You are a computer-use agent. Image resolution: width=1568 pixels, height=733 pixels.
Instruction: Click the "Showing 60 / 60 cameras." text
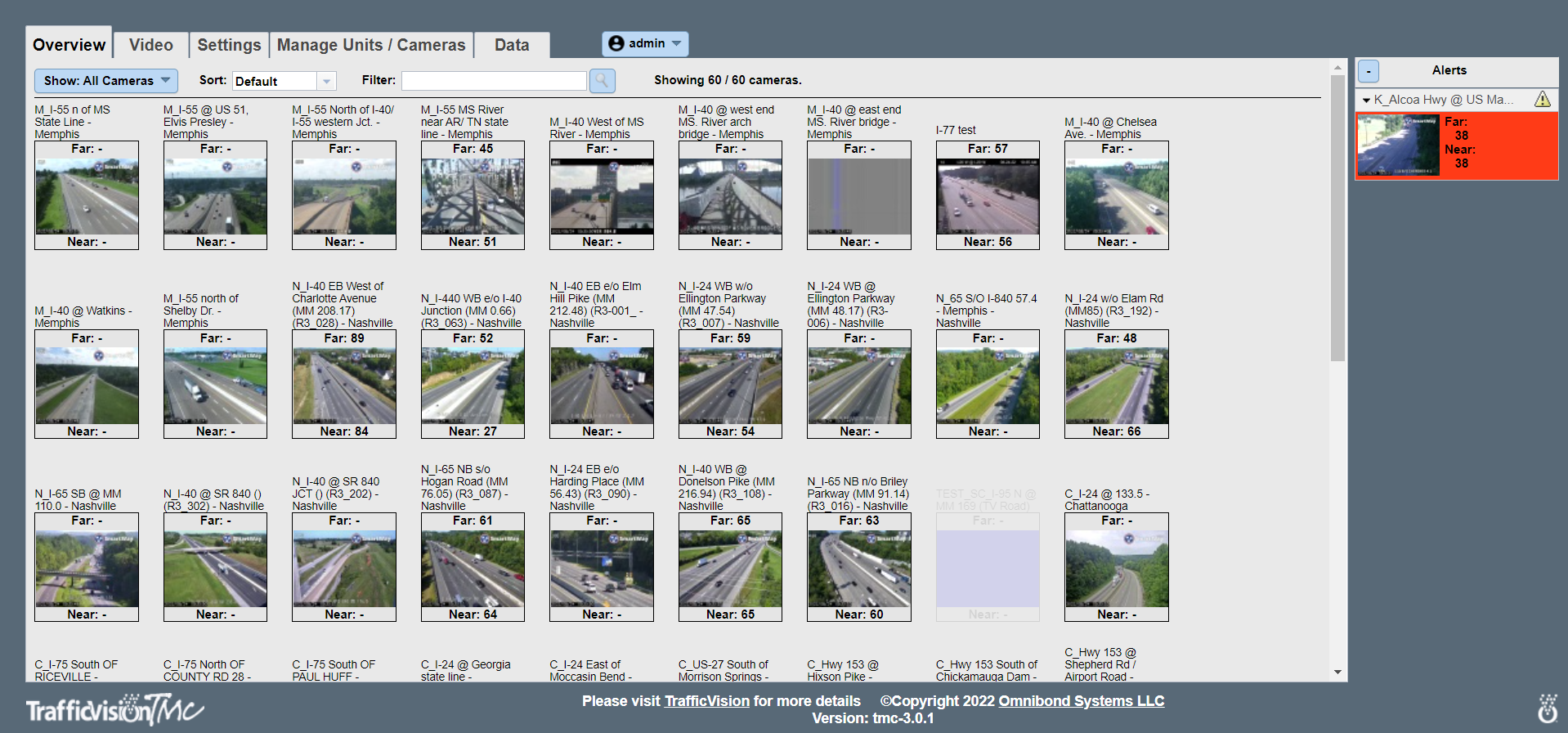point(728,80)
